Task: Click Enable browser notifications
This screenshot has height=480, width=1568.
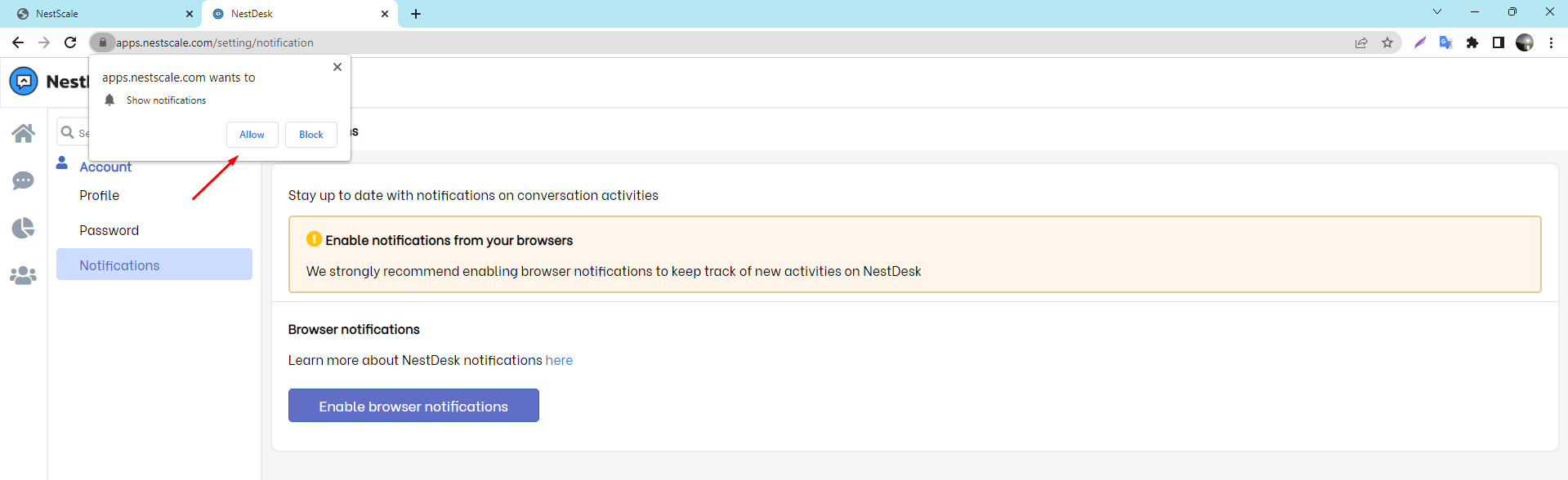Action: pyautogui.click(x=413, y=405)
